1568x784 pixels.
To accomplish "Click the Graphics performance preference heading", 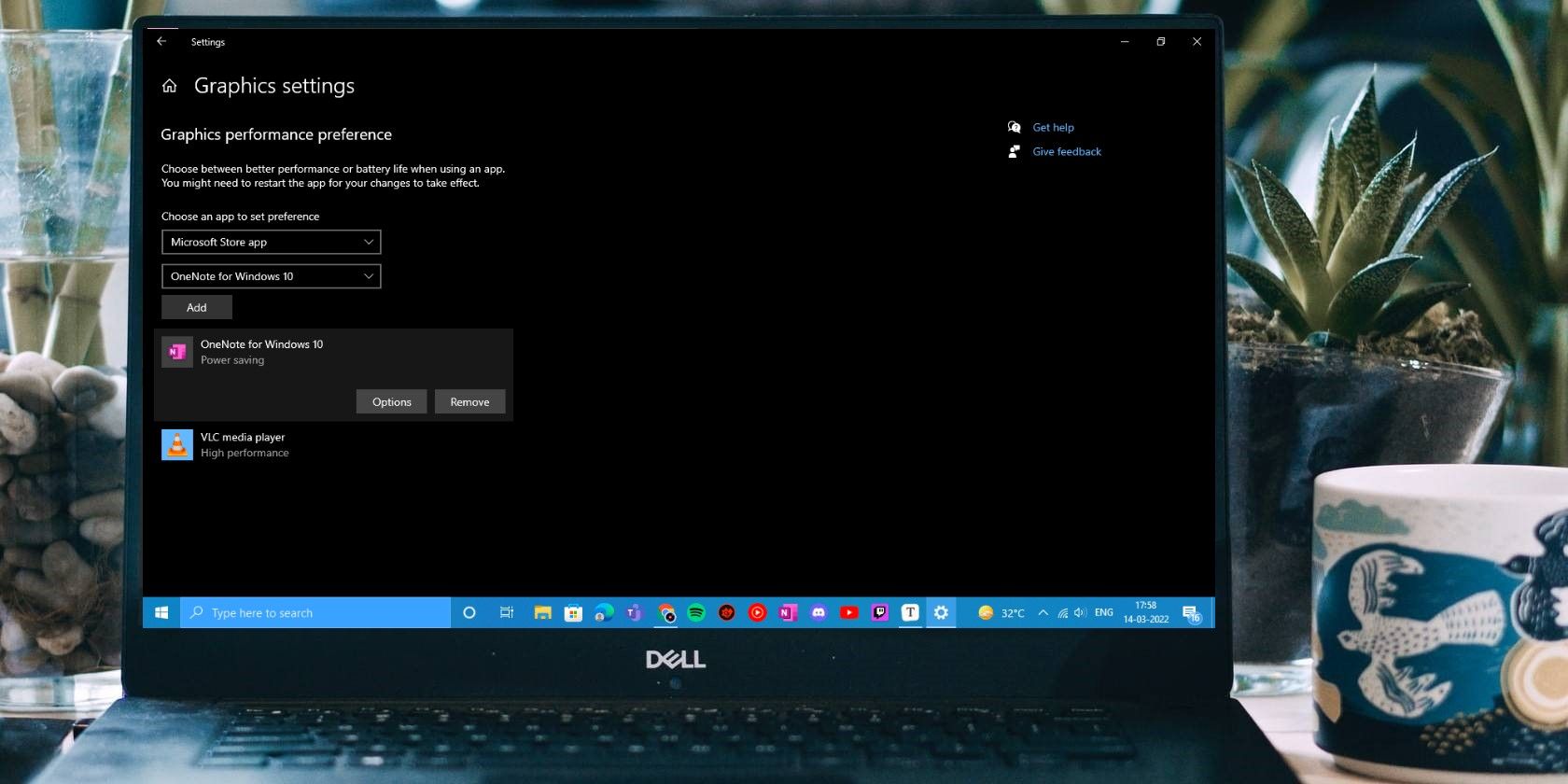I will click(x=276, y=134).
